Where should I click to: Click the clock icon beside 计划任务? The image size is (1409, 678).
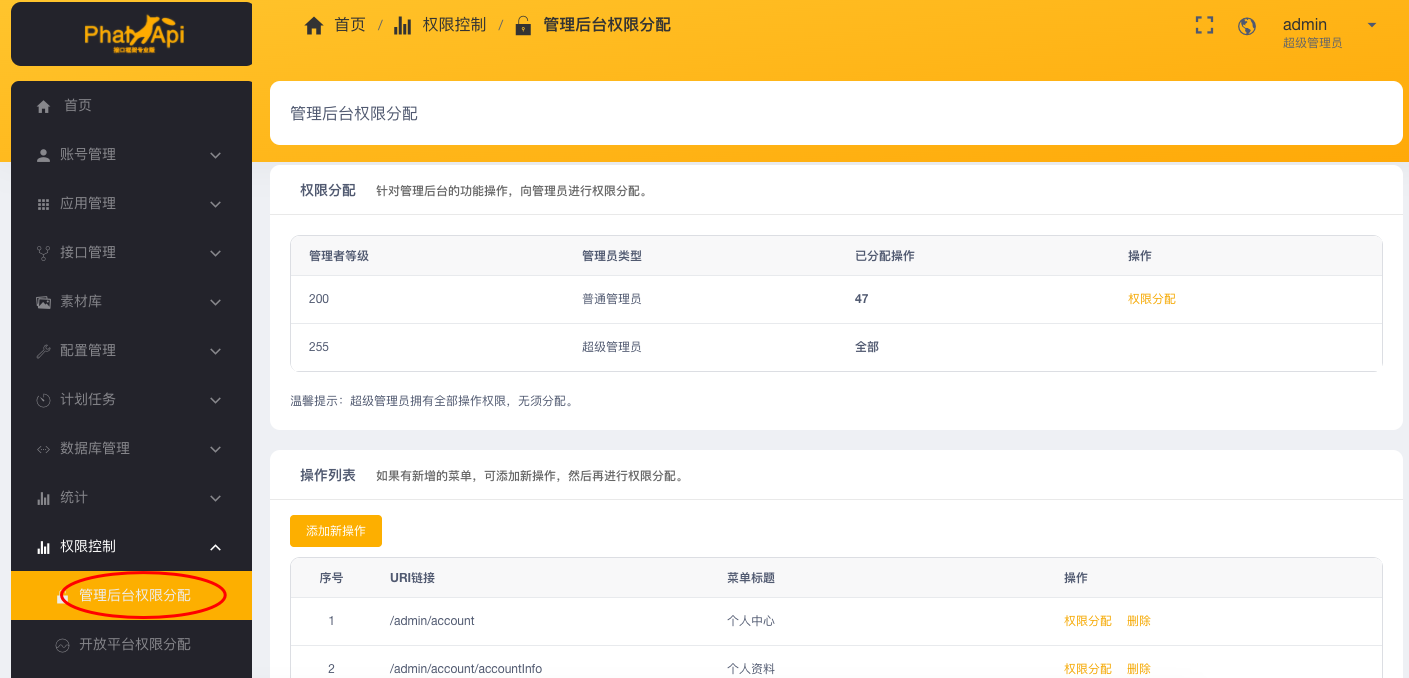pos(43,400)
